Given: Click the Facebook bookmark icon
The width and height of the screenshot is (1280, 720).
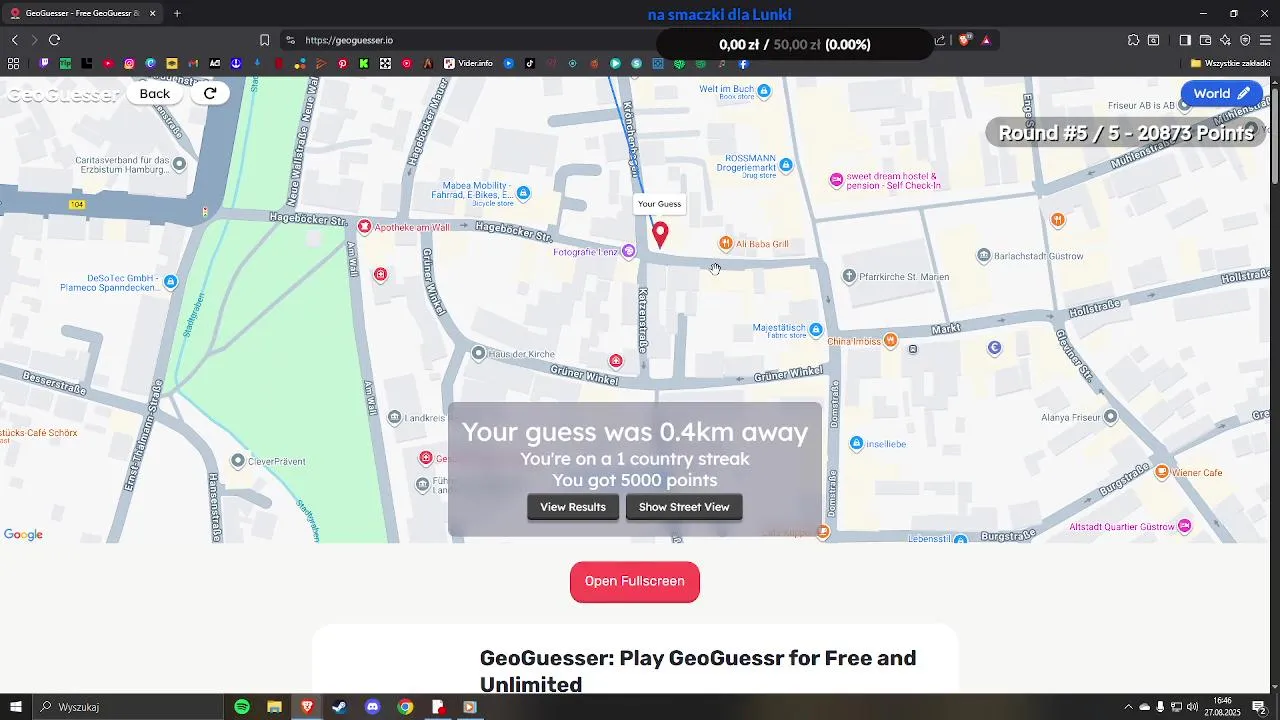Looking at the screenshot, I should point(743,63).
